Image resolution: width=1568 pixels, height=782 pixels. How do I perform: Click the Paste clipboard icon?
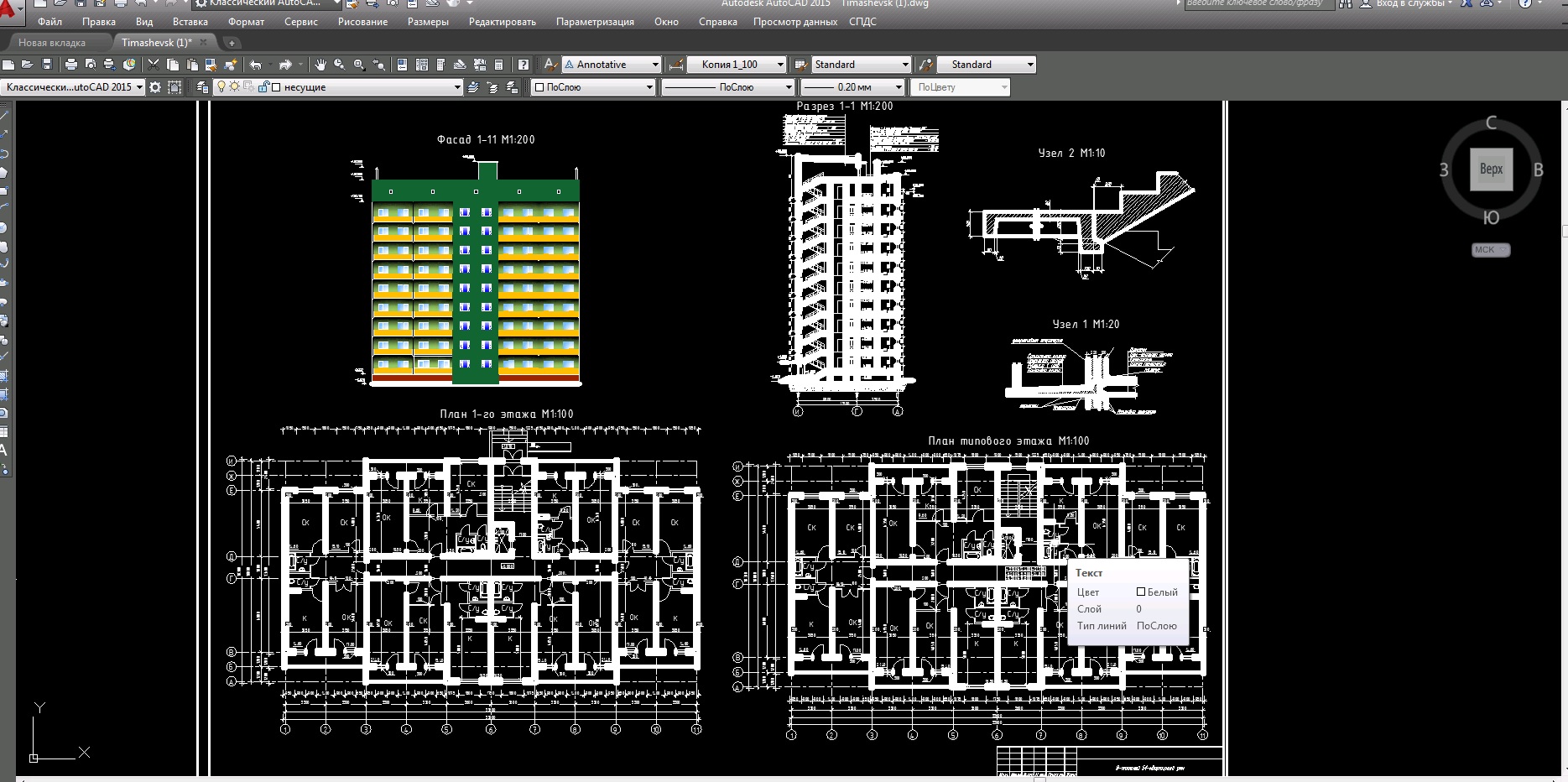[x=192, y=64]
